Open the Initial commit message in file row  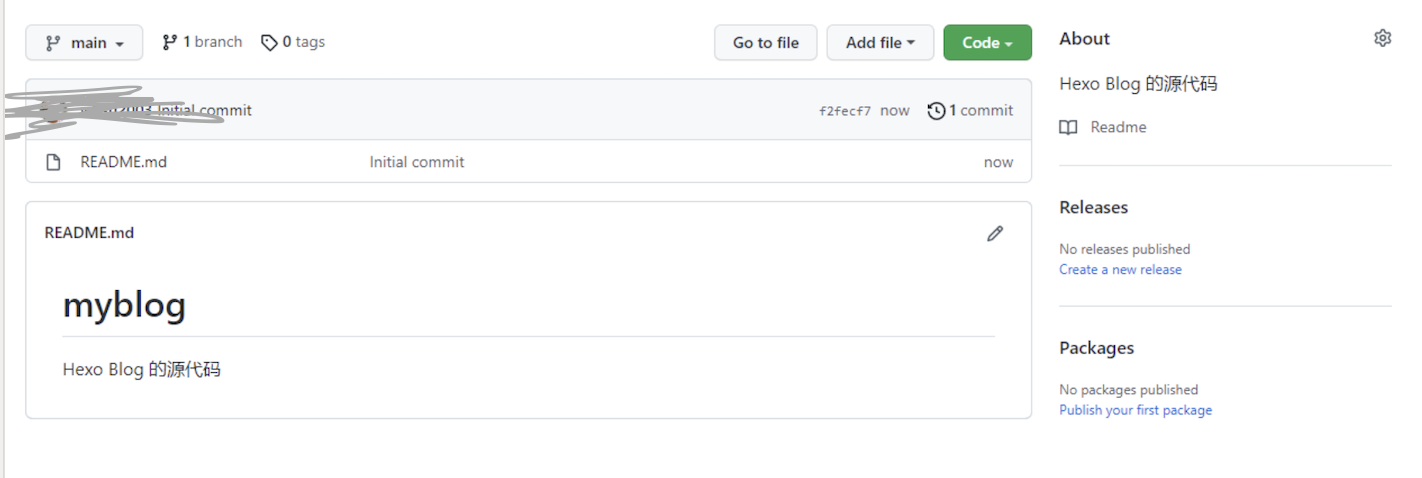pyautogui.click(x=416, y=162)
